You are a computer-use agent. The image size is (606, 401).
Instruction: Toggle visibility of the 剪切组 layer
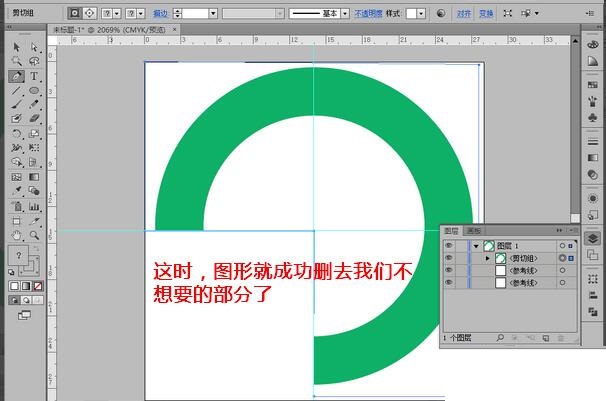(x=448, y=258)
